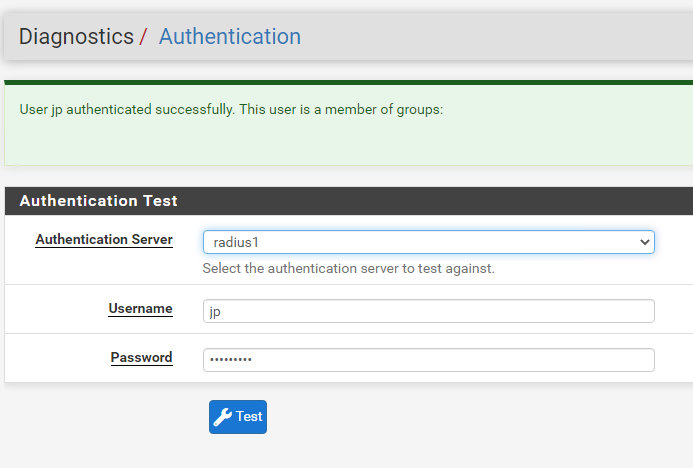Click the server selection help text
This screenshot has width=693, height=468.
348,269
